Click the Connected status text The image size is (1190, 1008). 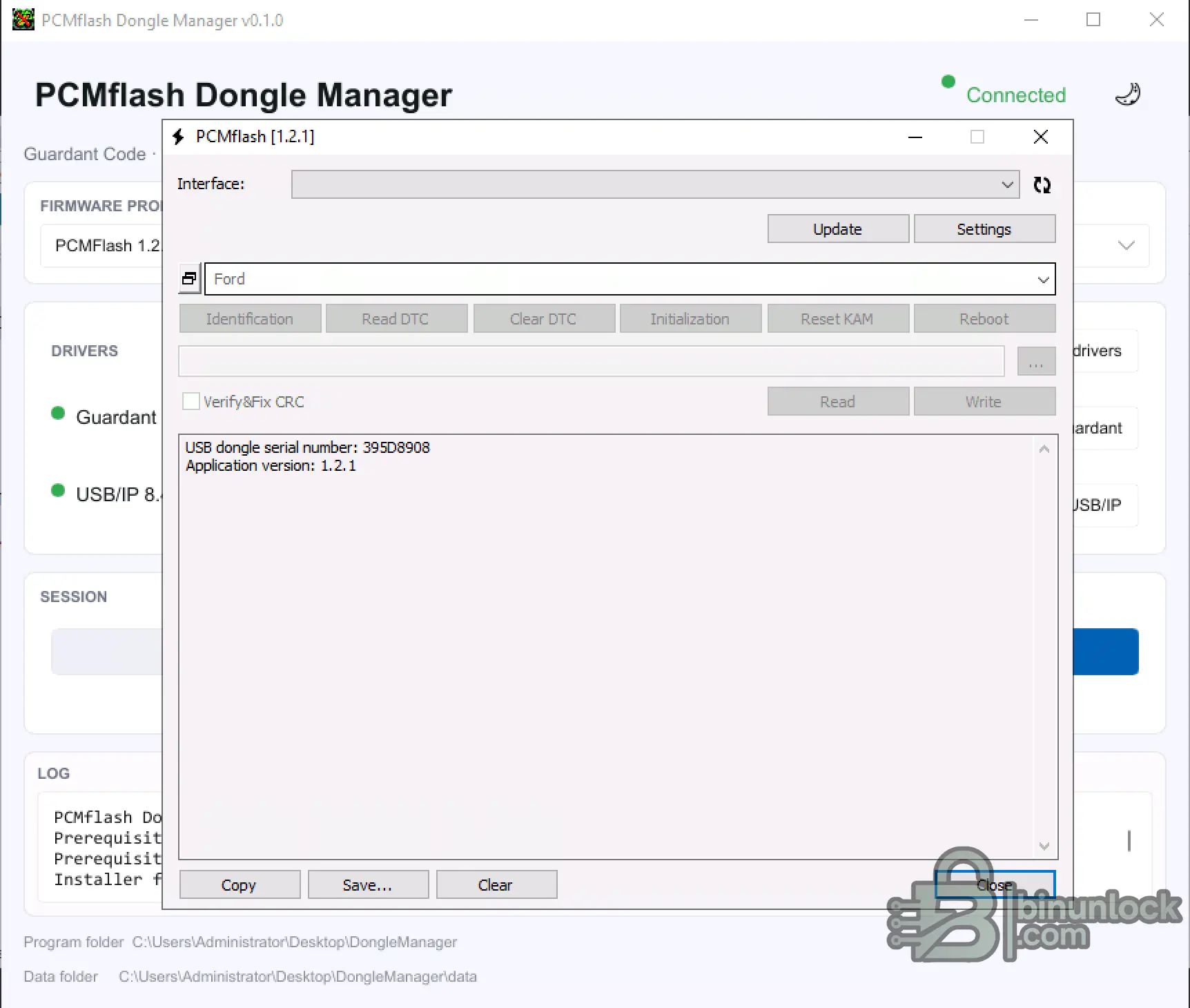point(1016,95)
